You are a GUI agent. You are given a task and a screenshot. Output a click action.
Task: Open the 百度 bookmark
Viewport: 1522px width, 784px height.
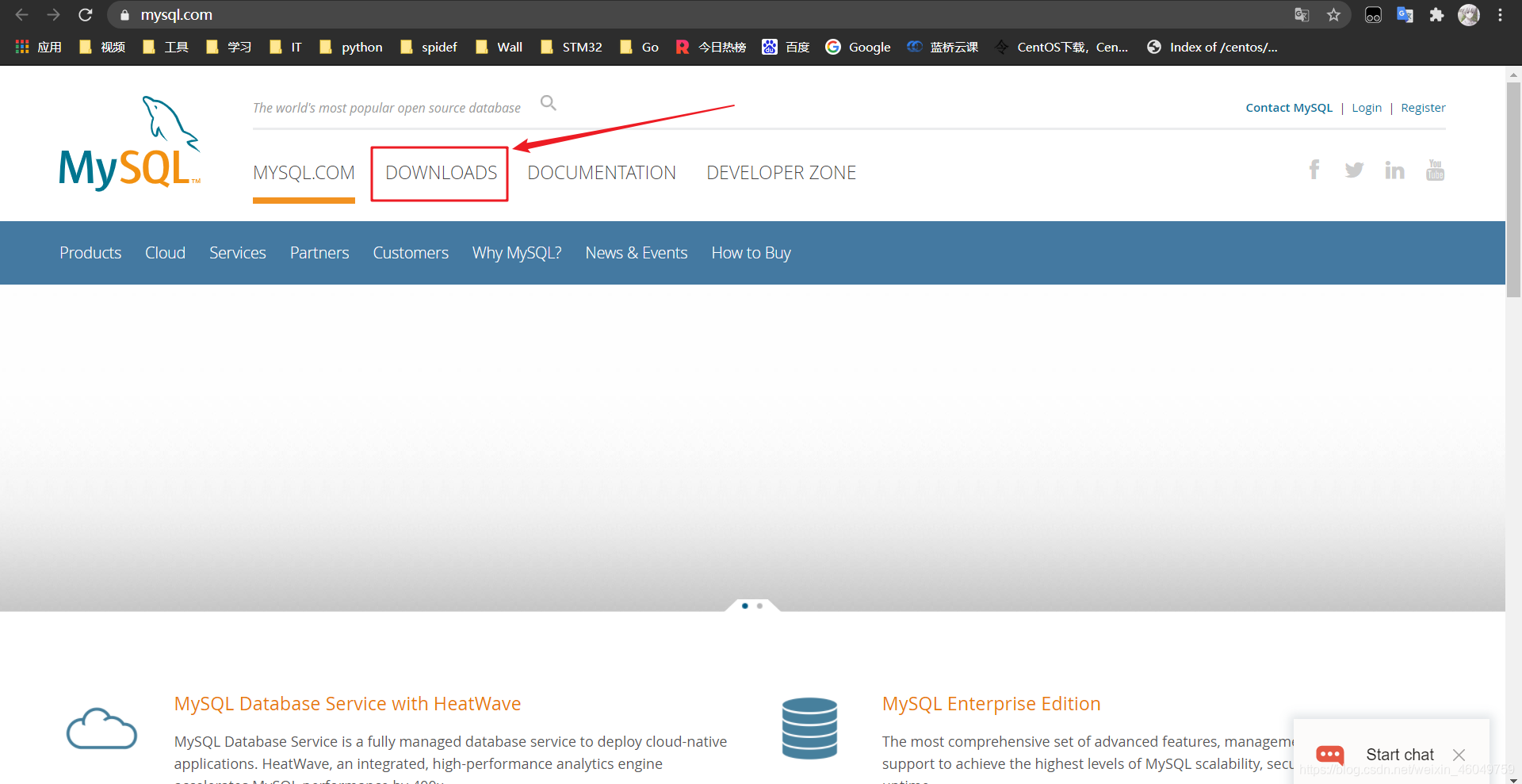point(786,47)
